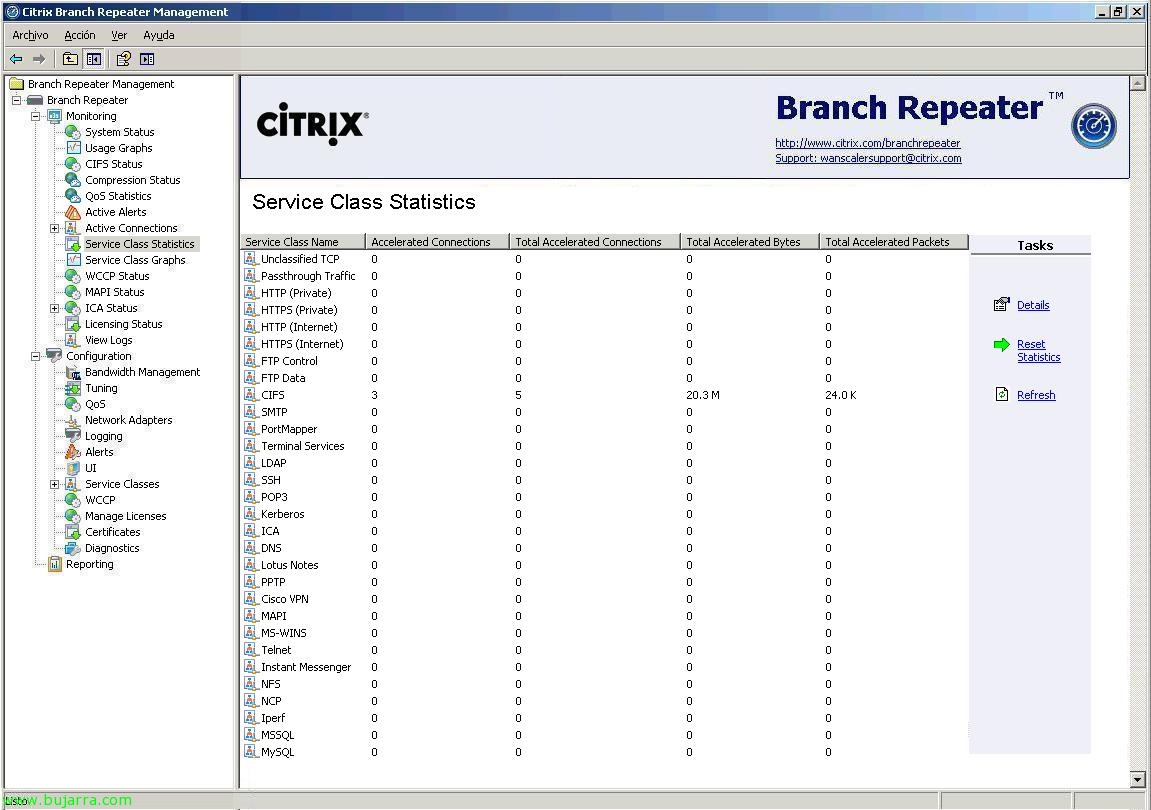Collapse the Branch Repeater tree node
1151x810 pixels.
pos(16,100)
